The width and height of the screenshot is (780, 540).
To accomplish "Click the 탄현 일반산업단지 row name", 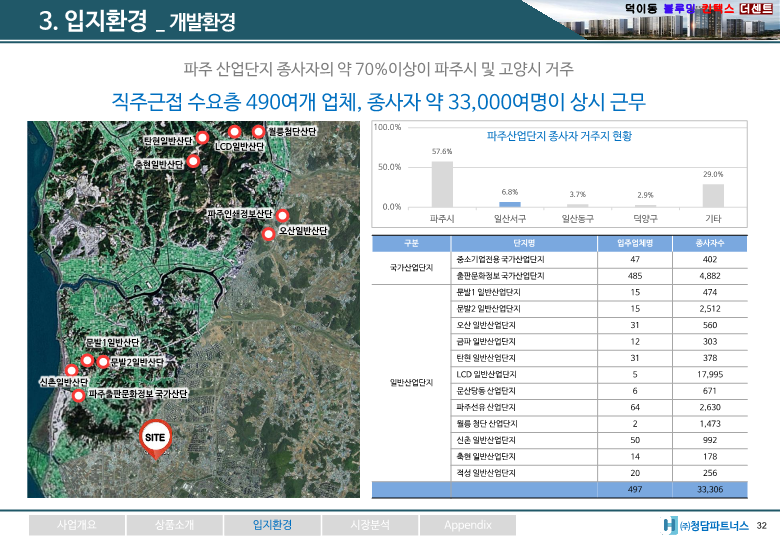I will coord(486,358).
